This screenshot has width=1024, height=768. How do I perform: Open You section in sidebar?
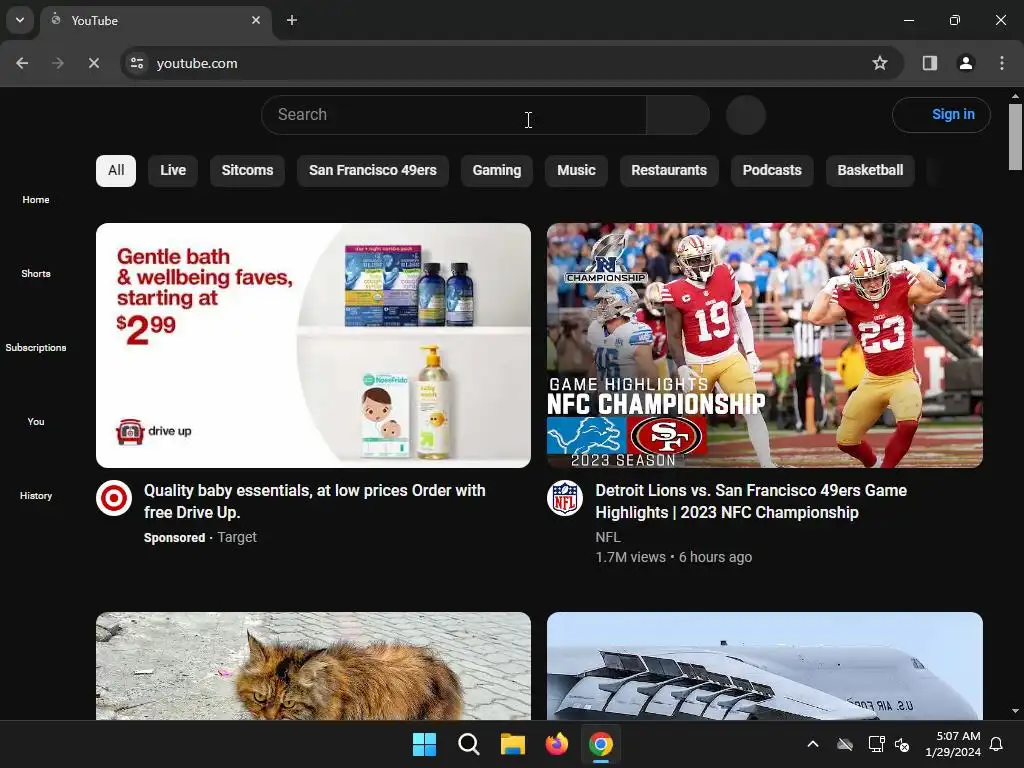[x=36, y=421]
